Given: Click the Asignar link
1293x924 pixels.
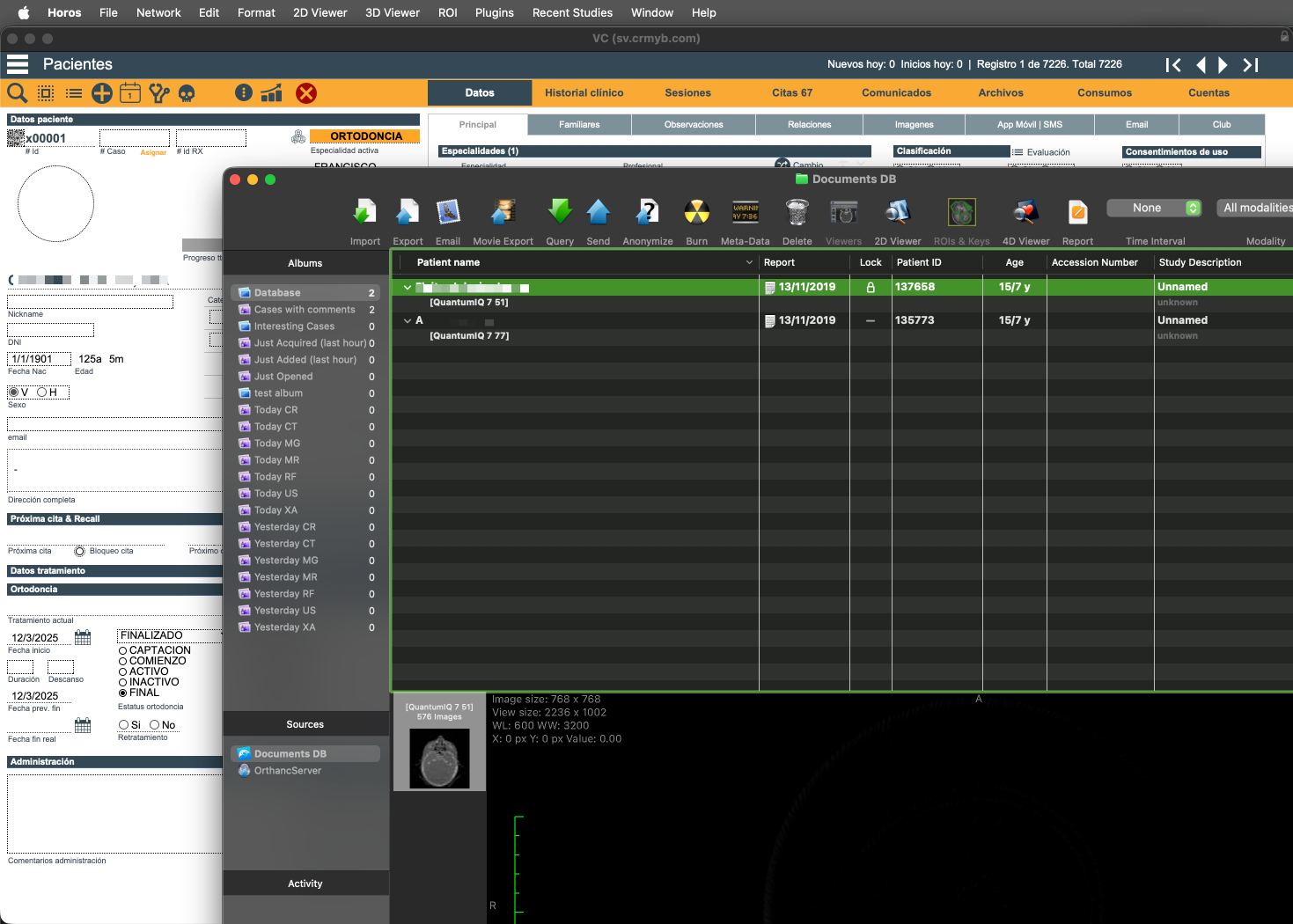Looking at the screenshot, I should click(x=153, y=152).
